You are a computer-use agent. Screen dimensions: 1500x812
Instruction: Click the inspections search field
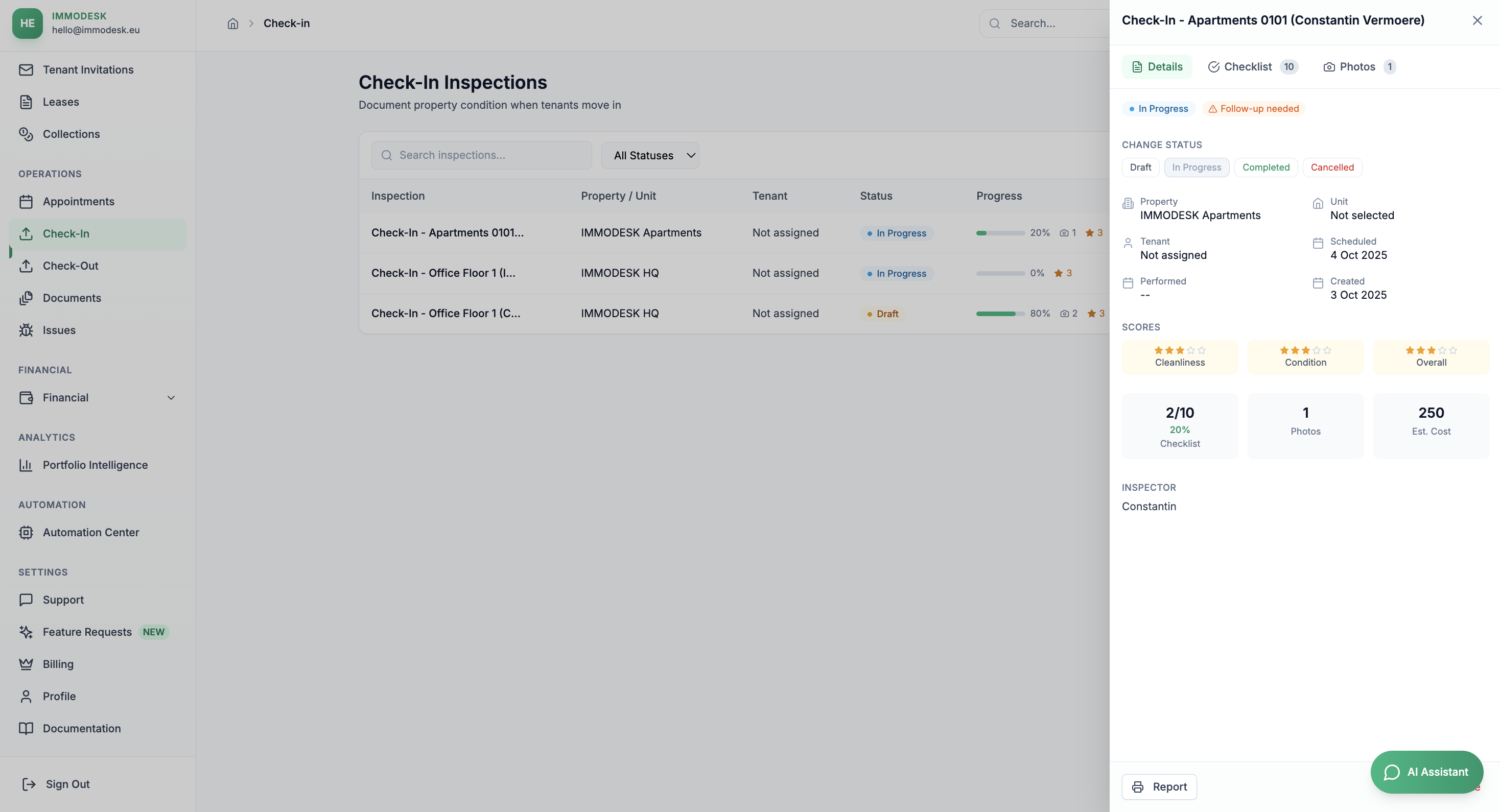[x=481, y=155]
